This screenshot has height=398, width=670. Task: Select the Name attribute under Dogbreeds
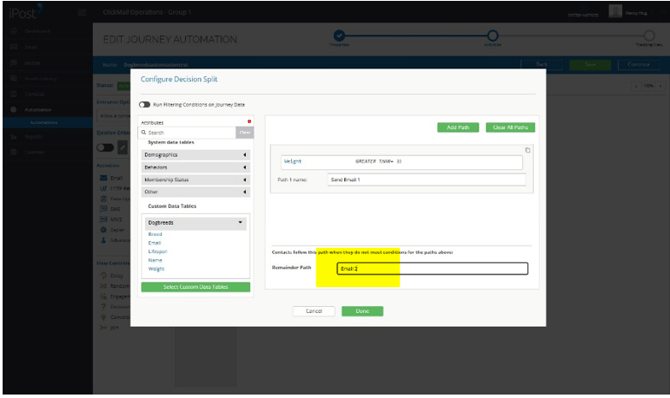[x=155, y=260]
